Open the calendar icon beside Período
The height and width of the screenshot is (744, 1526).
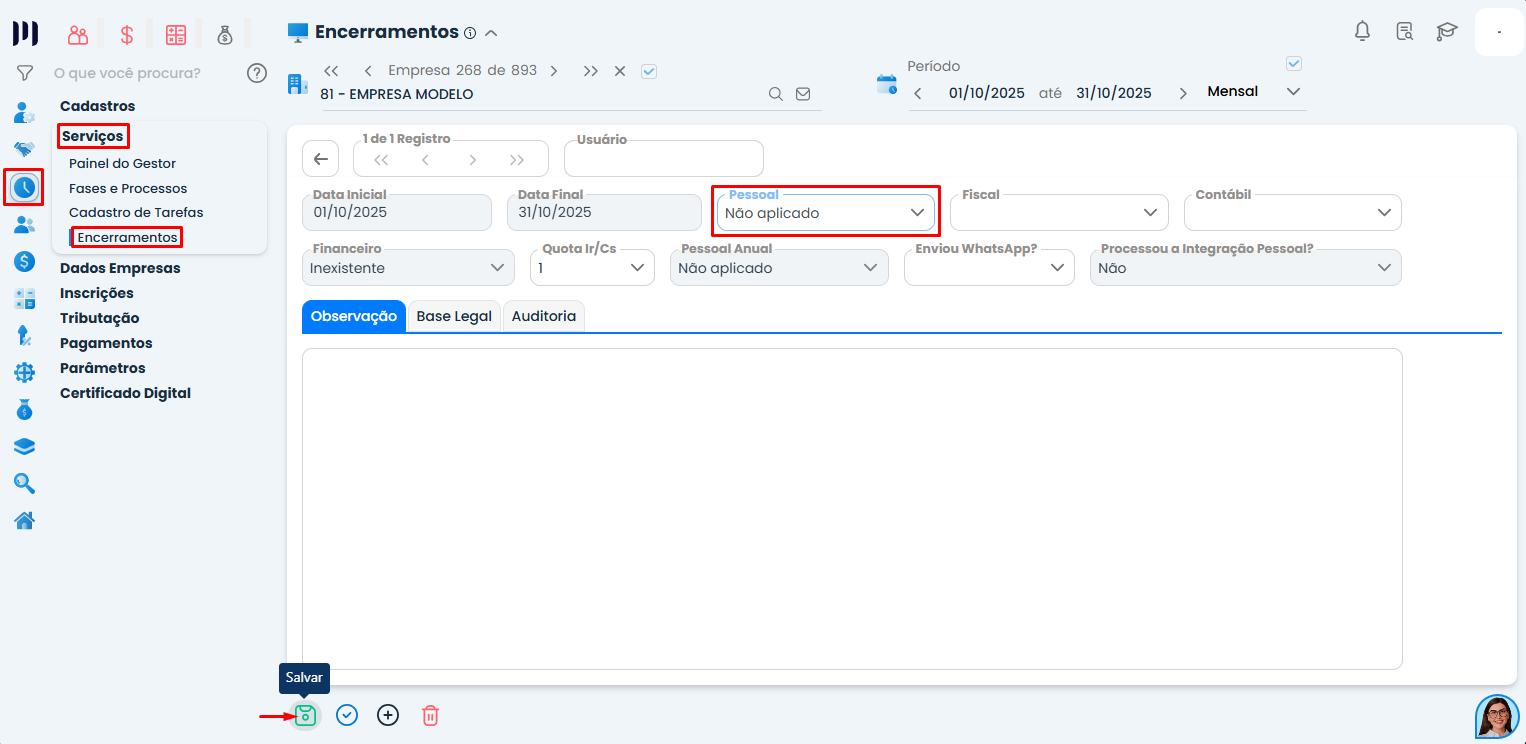(x=887, y=84)
